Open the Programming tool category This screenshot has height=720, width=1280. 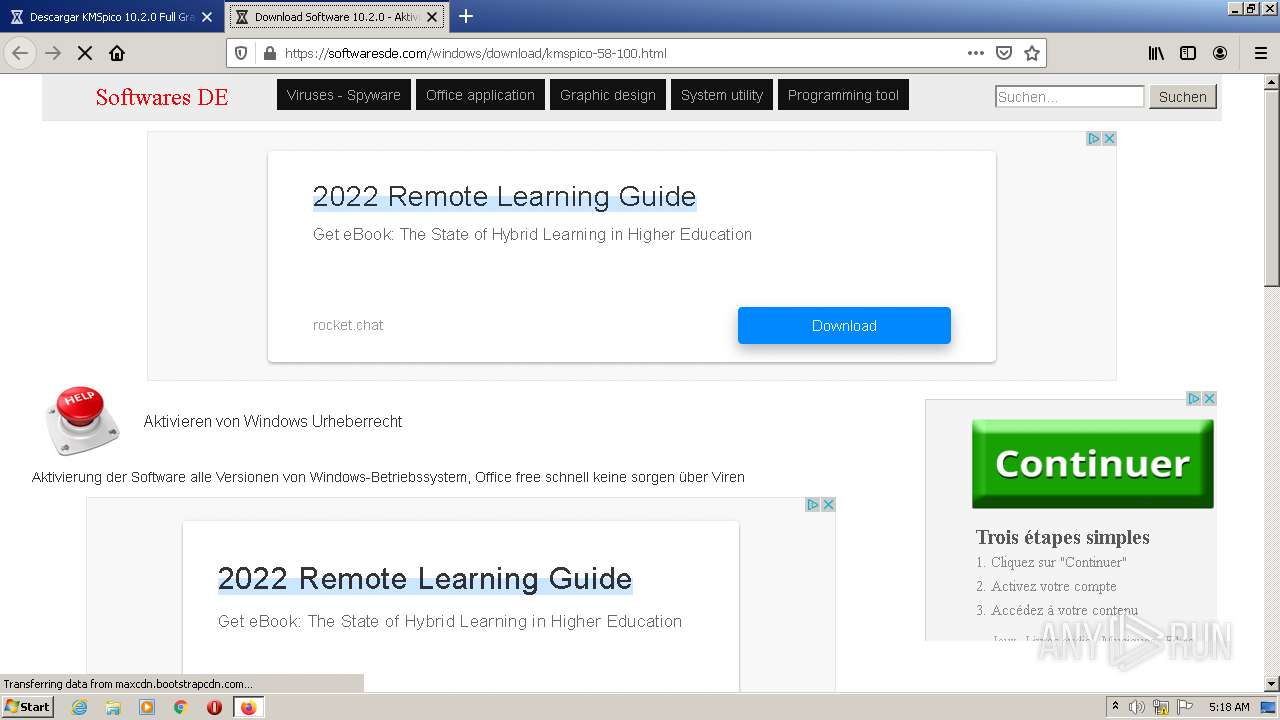[x=843, y=95]
